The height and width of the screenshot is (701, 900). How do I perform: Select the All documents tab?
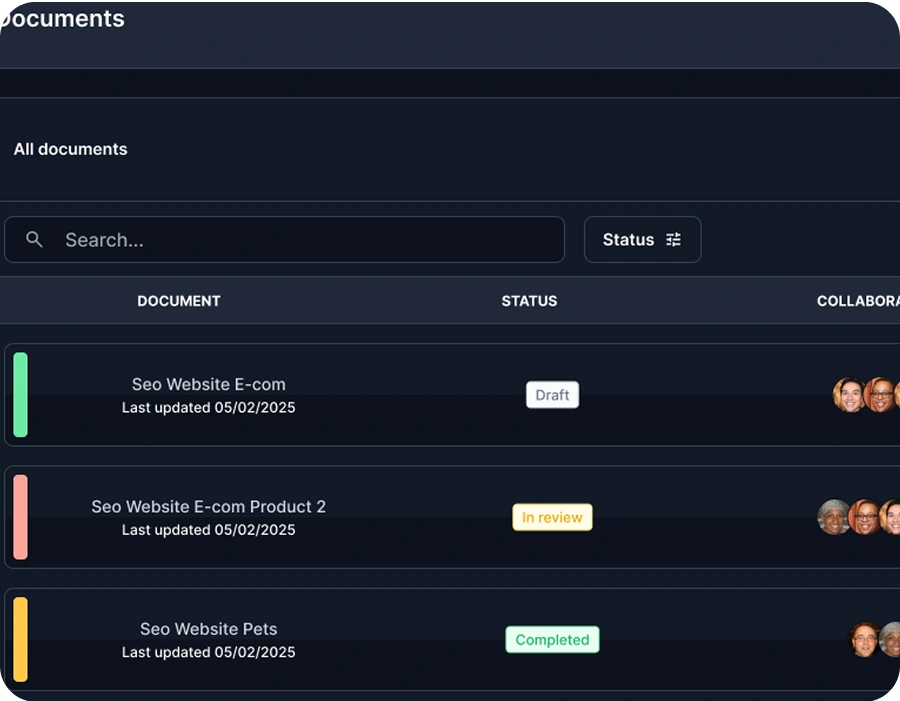(x=71, y=149)
